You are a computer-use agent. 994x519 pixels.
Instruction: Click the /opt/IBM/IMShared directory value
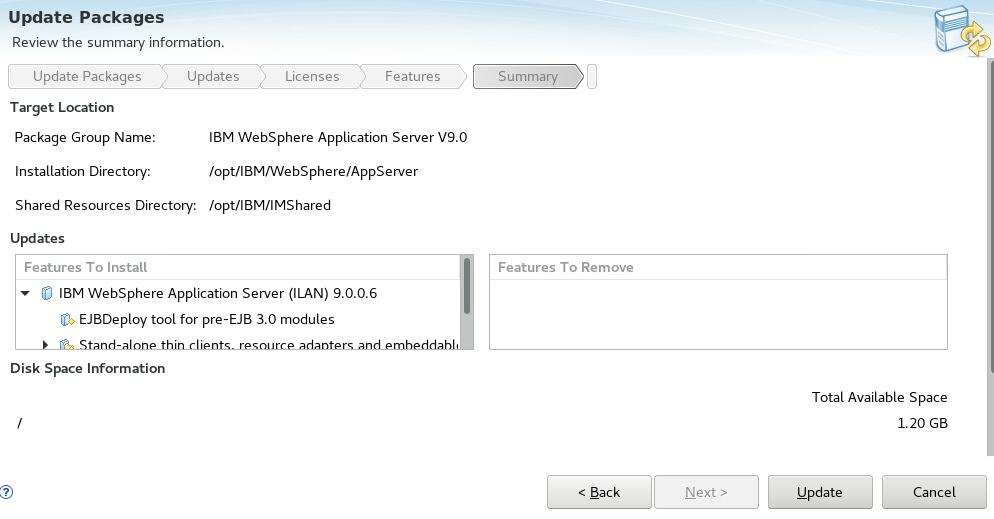269,205
